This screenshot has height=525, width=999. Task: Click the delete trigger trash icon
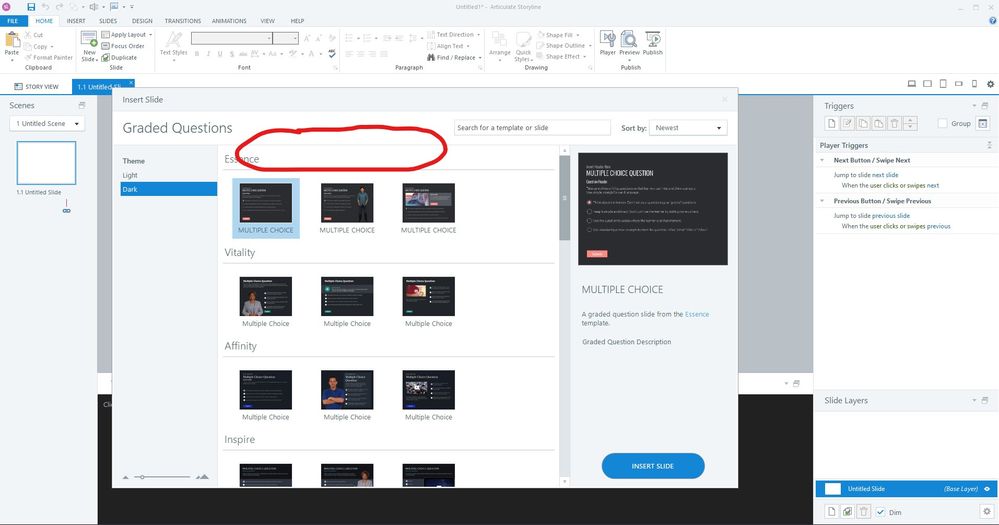click(x=894, y=123)
